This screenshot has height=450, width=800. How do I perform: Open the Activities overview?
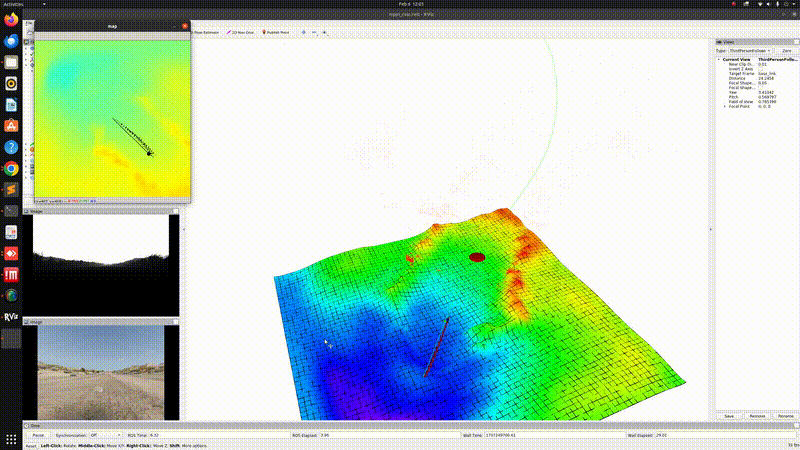tap(14, 4)
